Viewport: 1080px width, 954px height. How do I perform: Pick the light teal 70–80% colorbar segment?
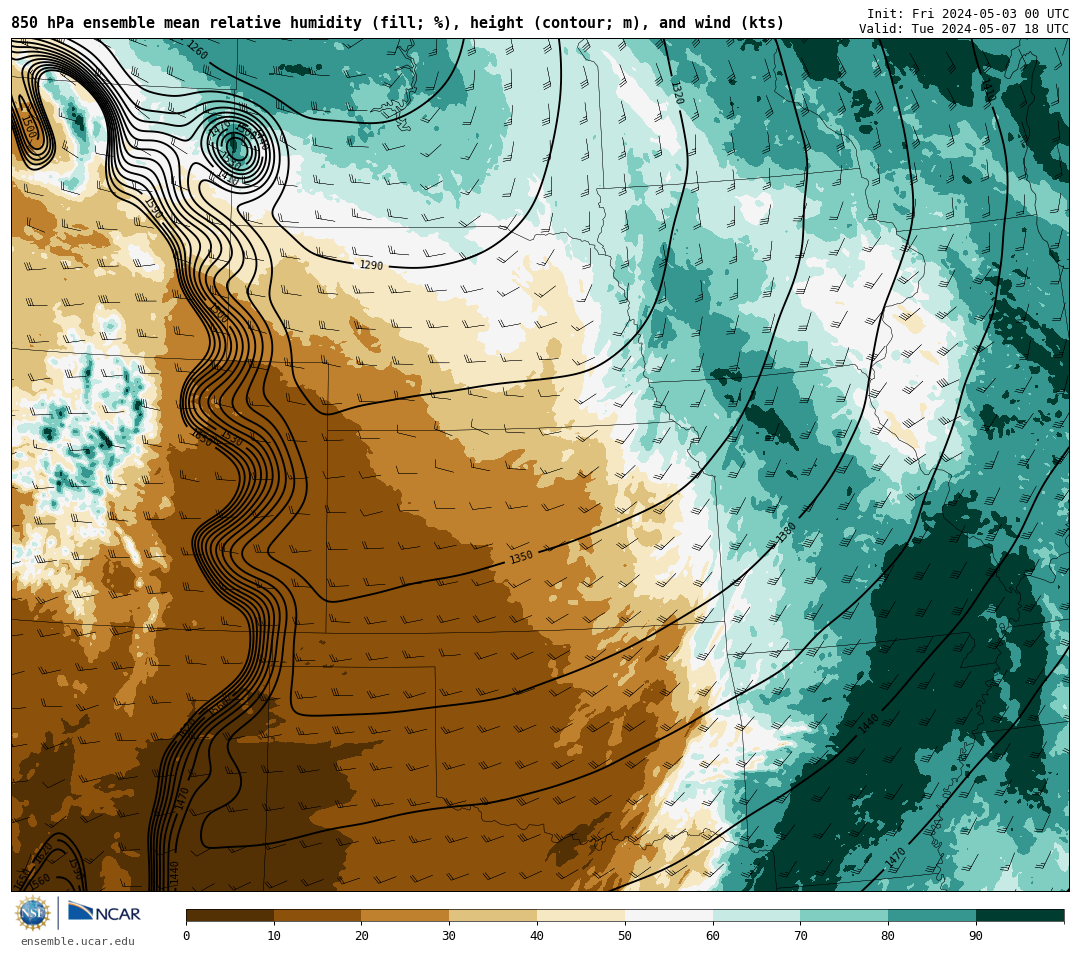844,915
